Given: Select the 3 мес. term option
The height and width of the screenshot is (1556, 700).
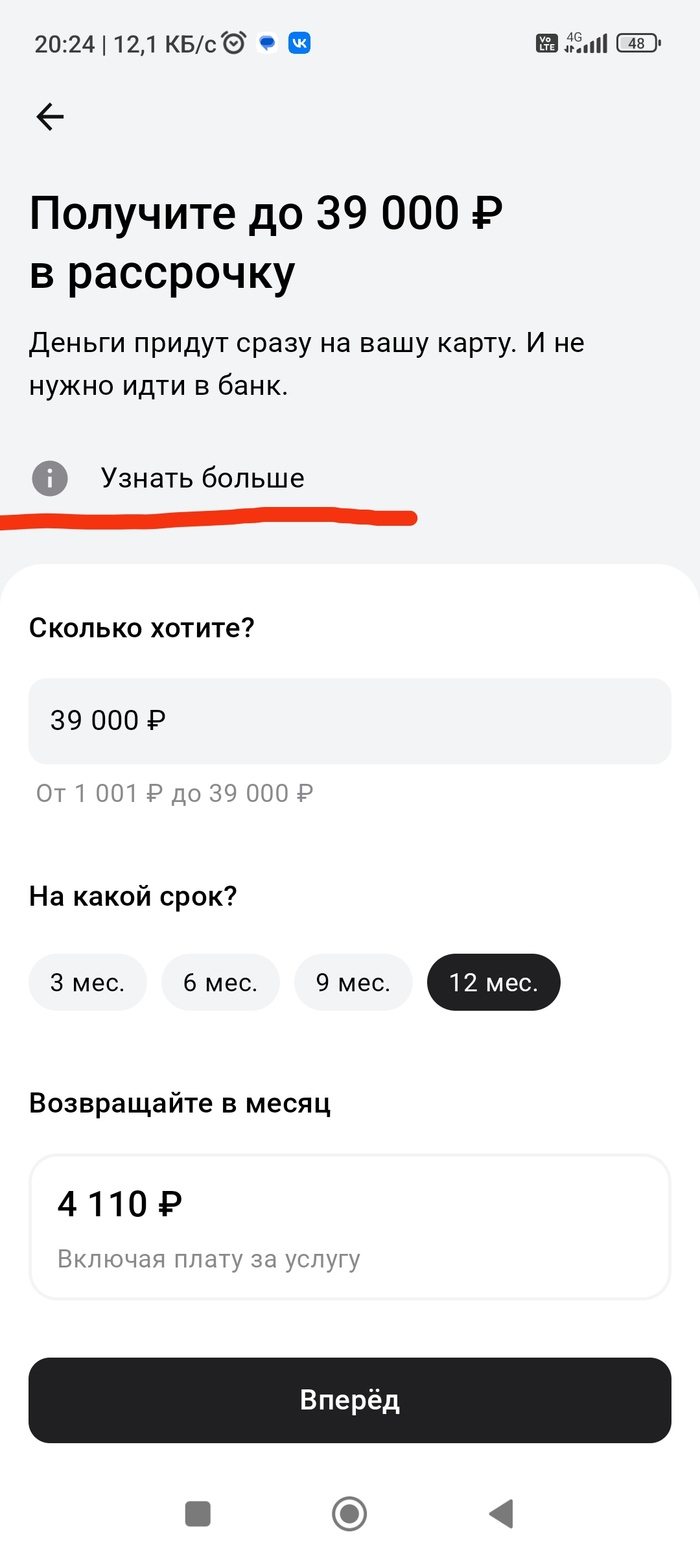Looking at the screenshot, I should tap(87, 982).
